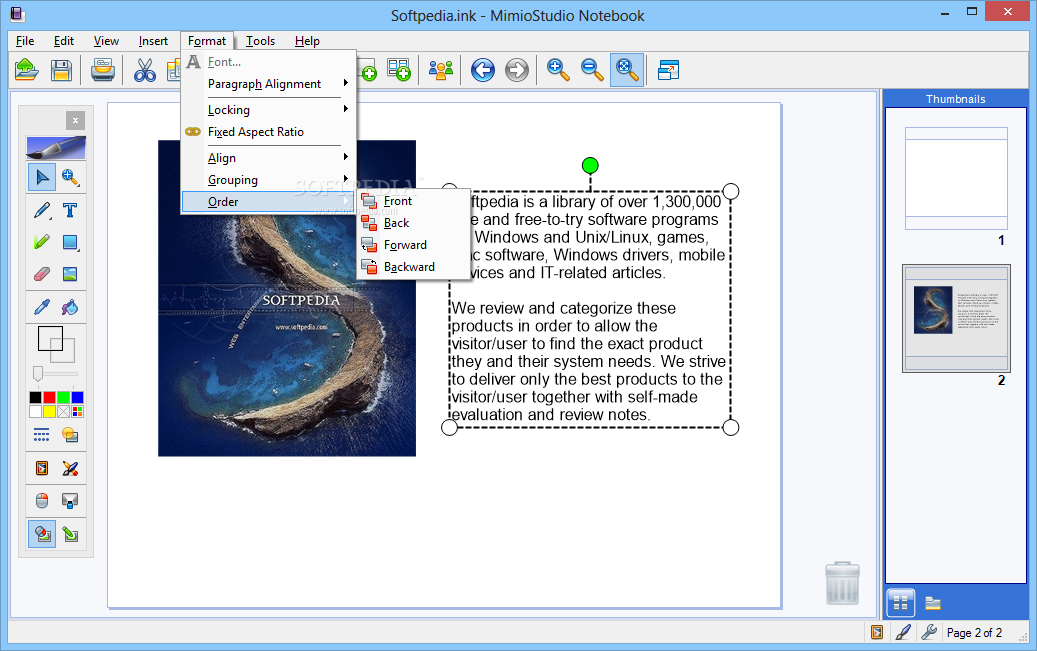Pick the green color swatch

[63, 398]
